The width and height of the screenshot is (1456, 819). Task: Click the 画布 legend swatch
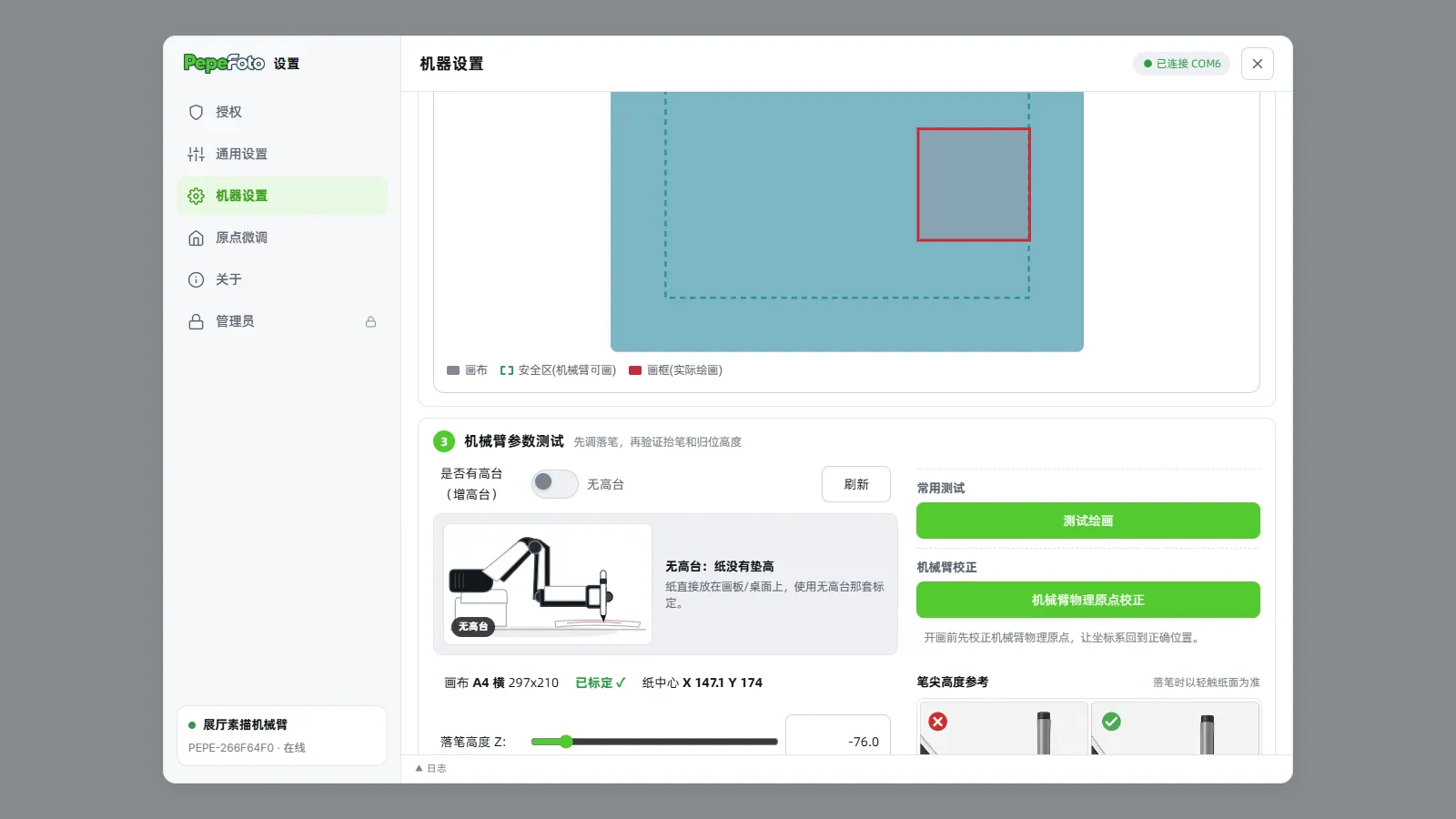(x=453, y=370)
